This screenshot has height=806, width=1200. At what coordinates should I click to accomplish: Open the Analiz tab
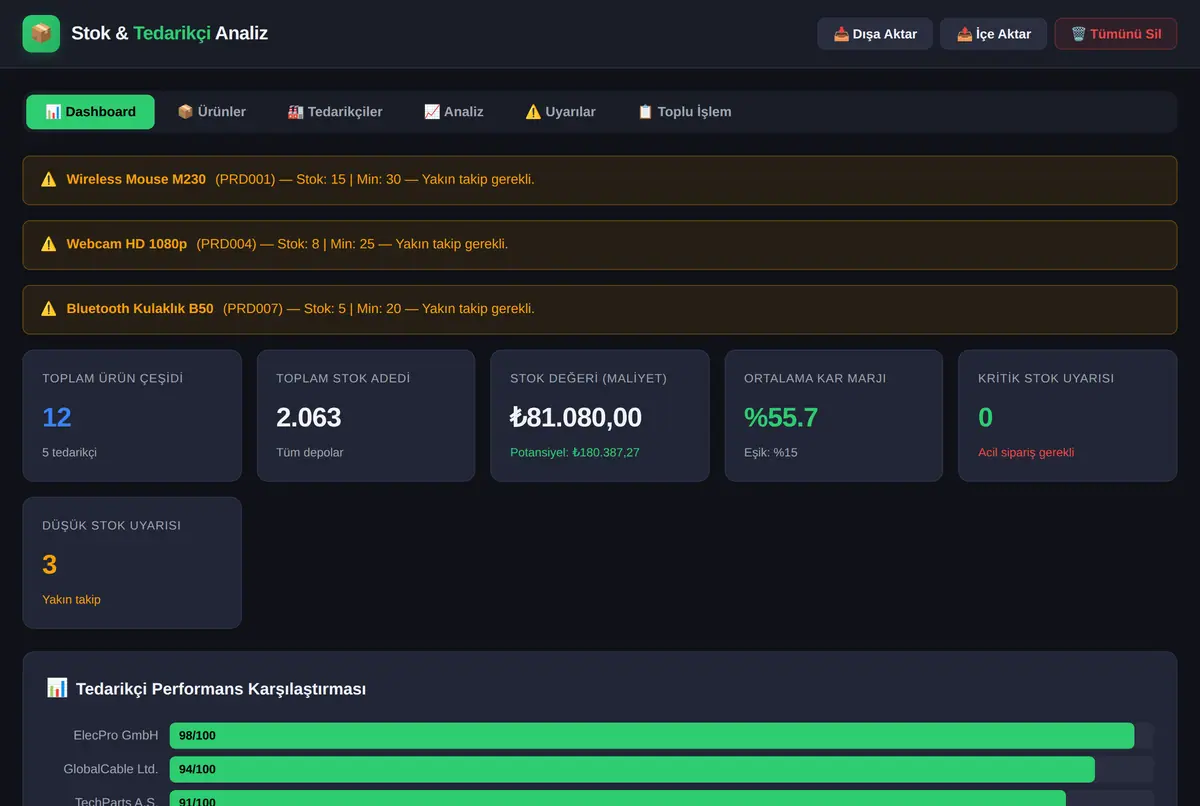tap(454, 112)
